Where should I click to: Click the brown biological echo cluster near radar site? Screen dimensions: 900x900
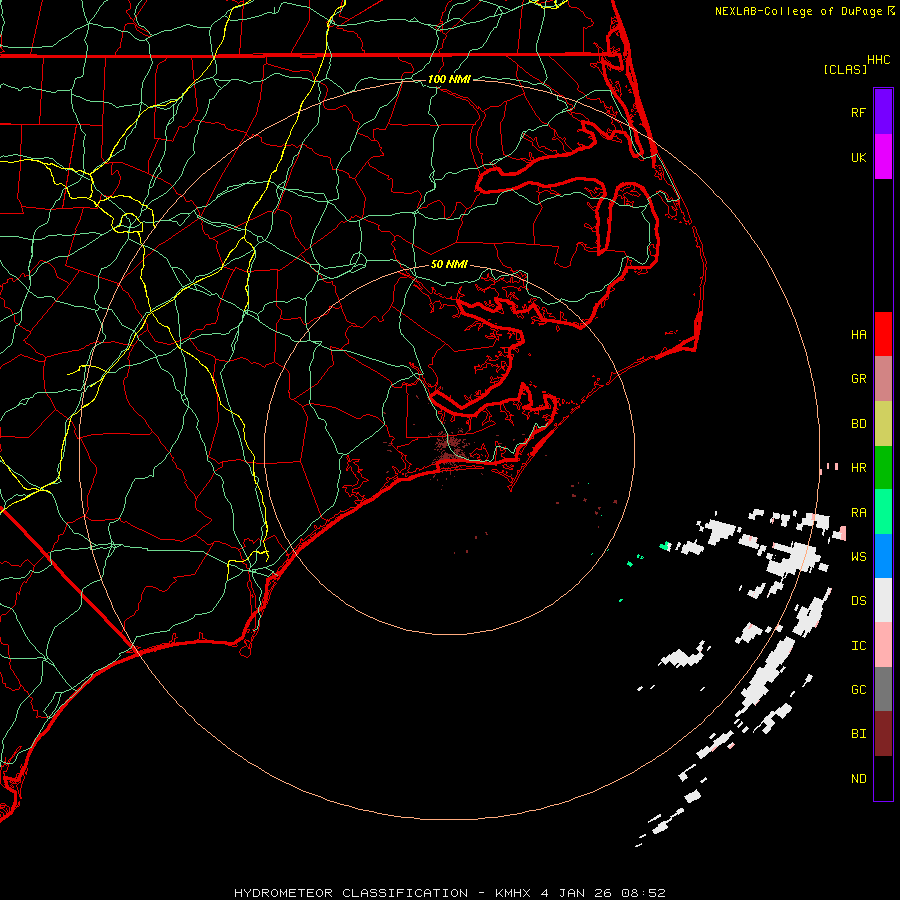click(451, 449)
